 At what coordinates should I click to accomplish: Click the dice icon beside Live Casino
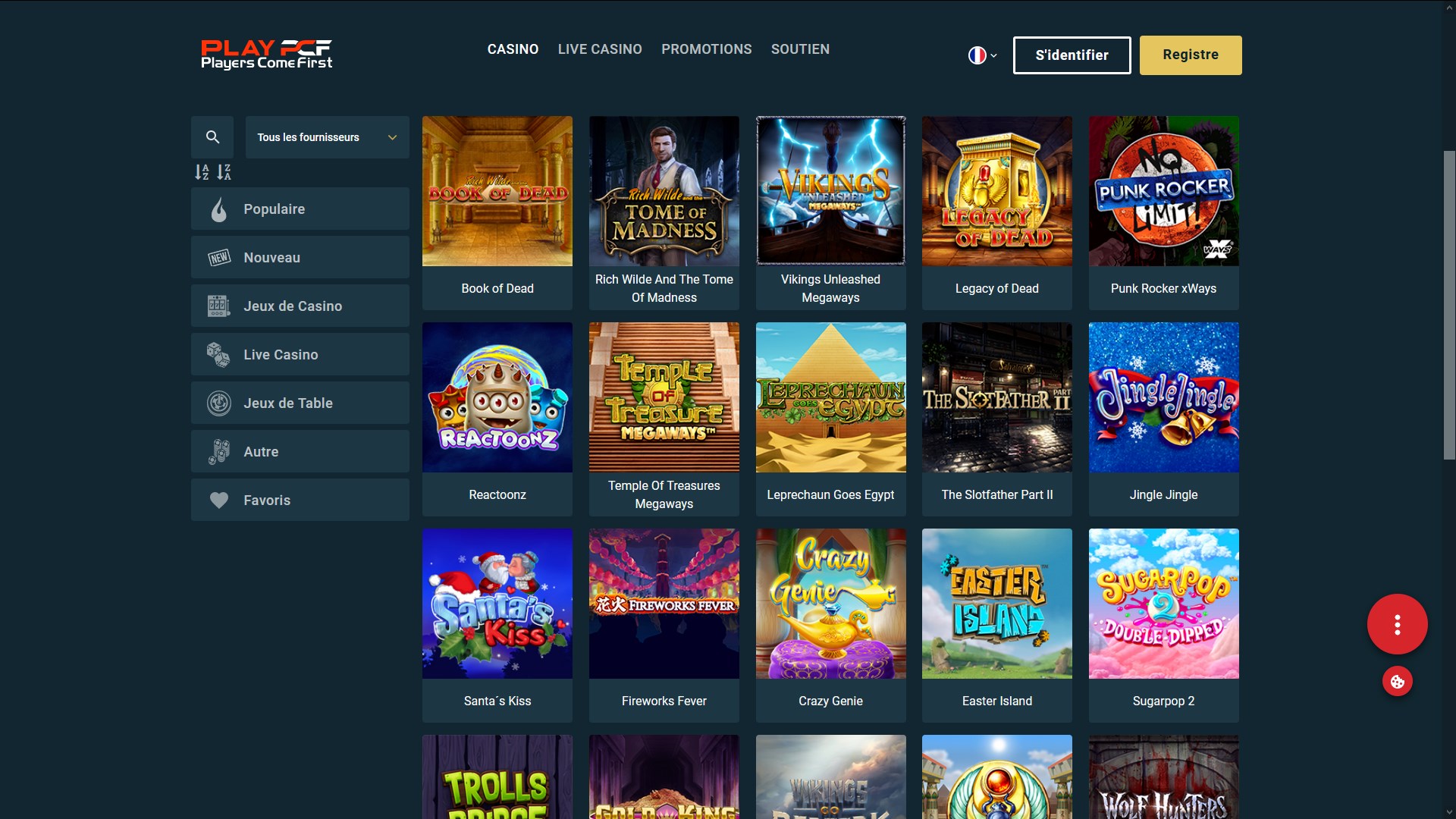[x=218, y=355]
